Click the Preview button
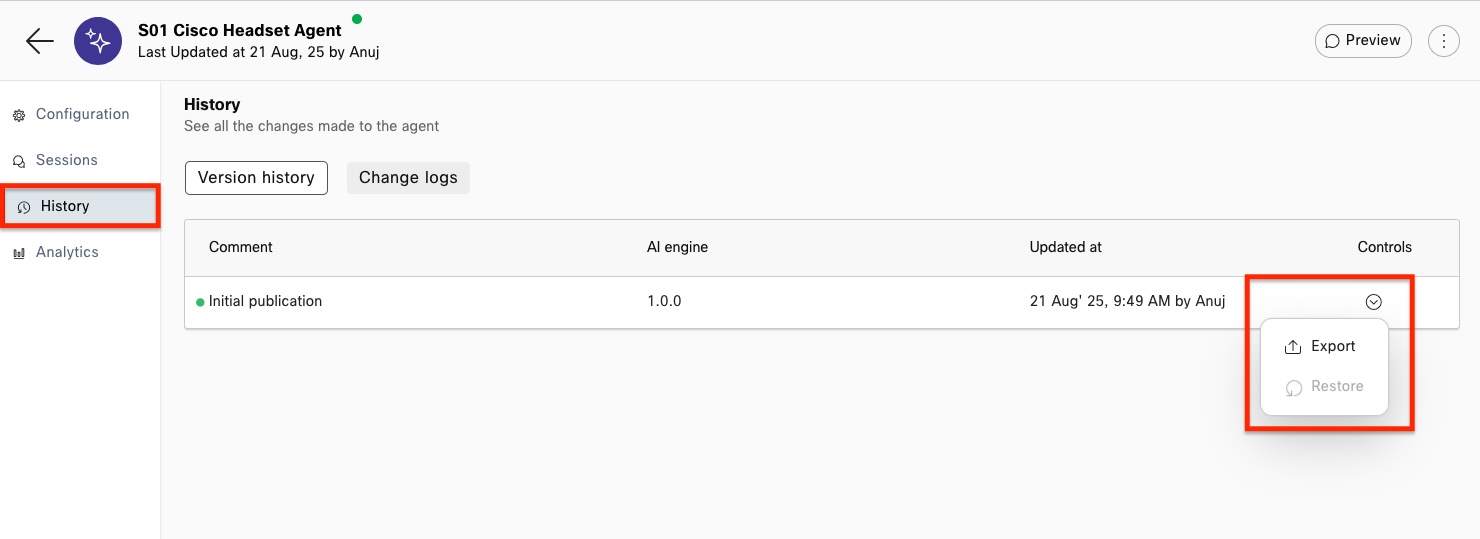The width and height of the screenshot is (1480, 539). pos(1363,41)
